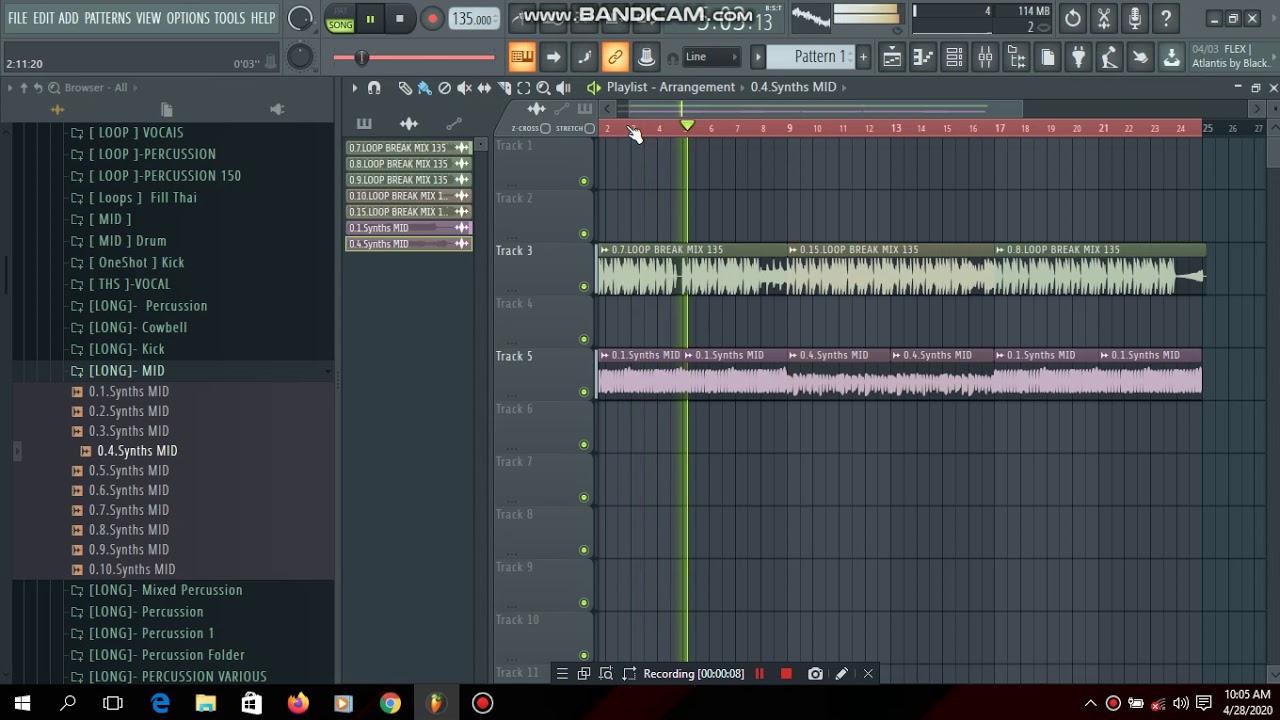
Task: Expand the [ LOOP ] VOCAlS folder
Action: 136,132
